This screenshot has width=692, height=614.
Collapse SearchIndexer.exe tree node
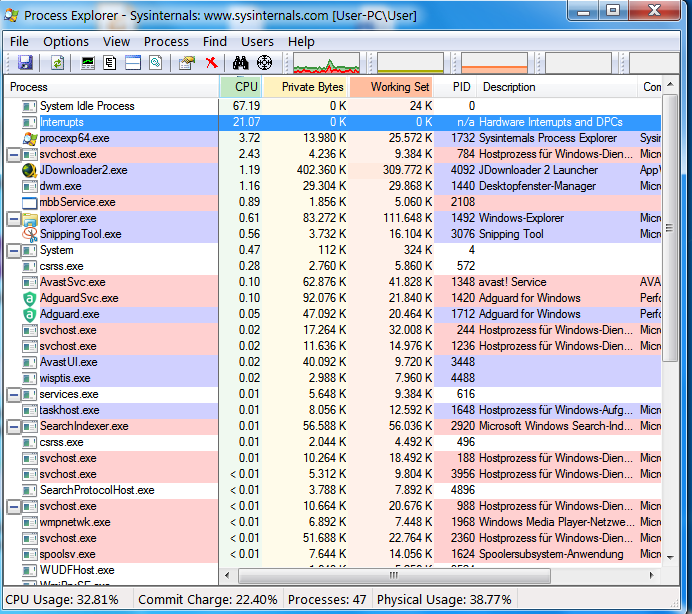pos(14,427)
